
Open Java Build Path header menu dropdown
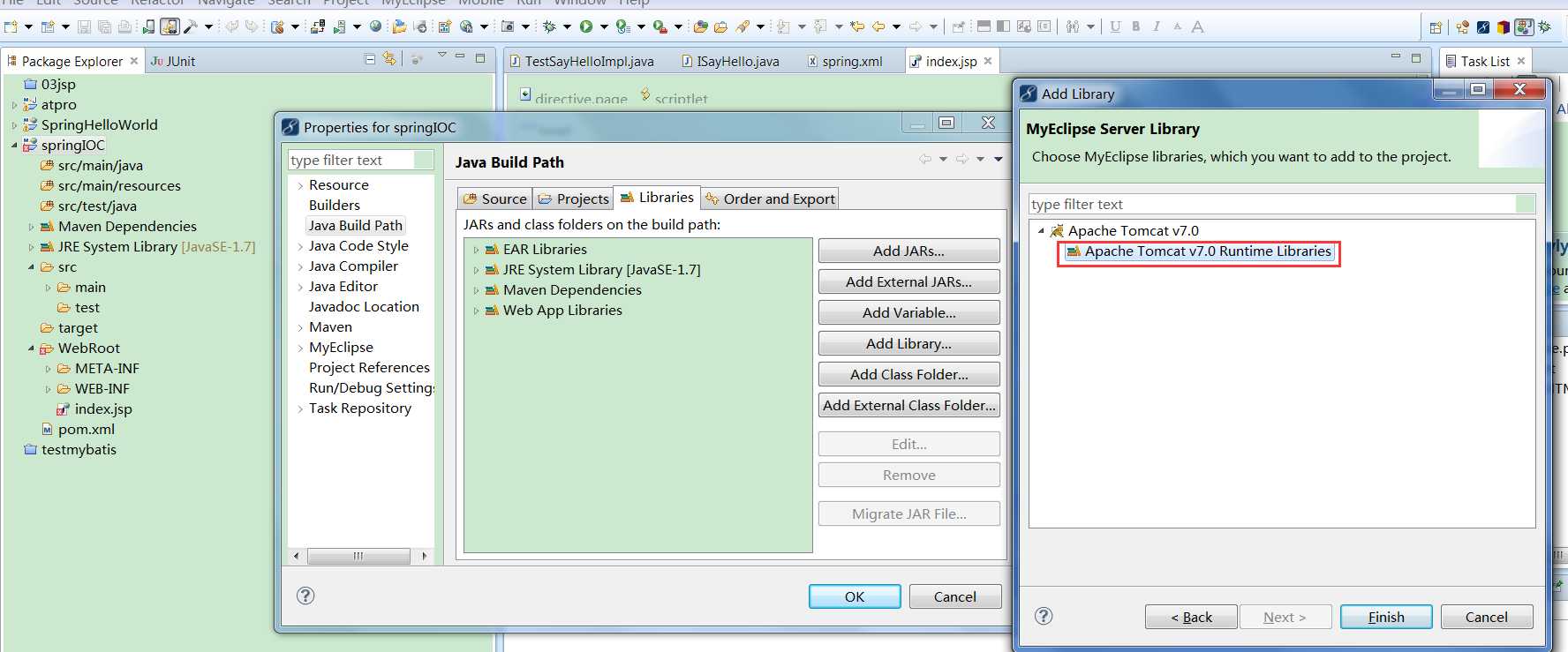[999, 160]
